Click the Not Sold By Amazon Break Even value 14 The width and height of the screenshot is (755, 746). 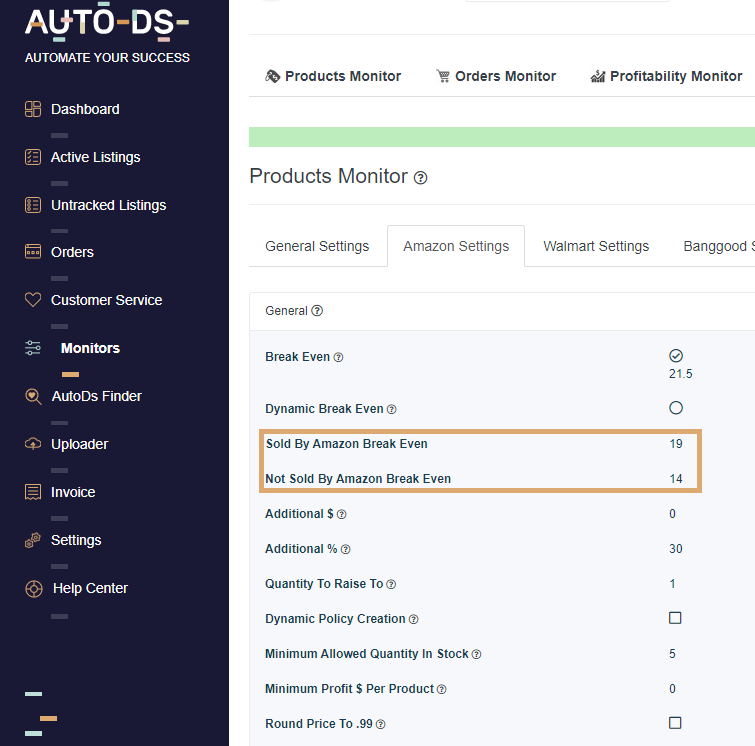(676, 479)
